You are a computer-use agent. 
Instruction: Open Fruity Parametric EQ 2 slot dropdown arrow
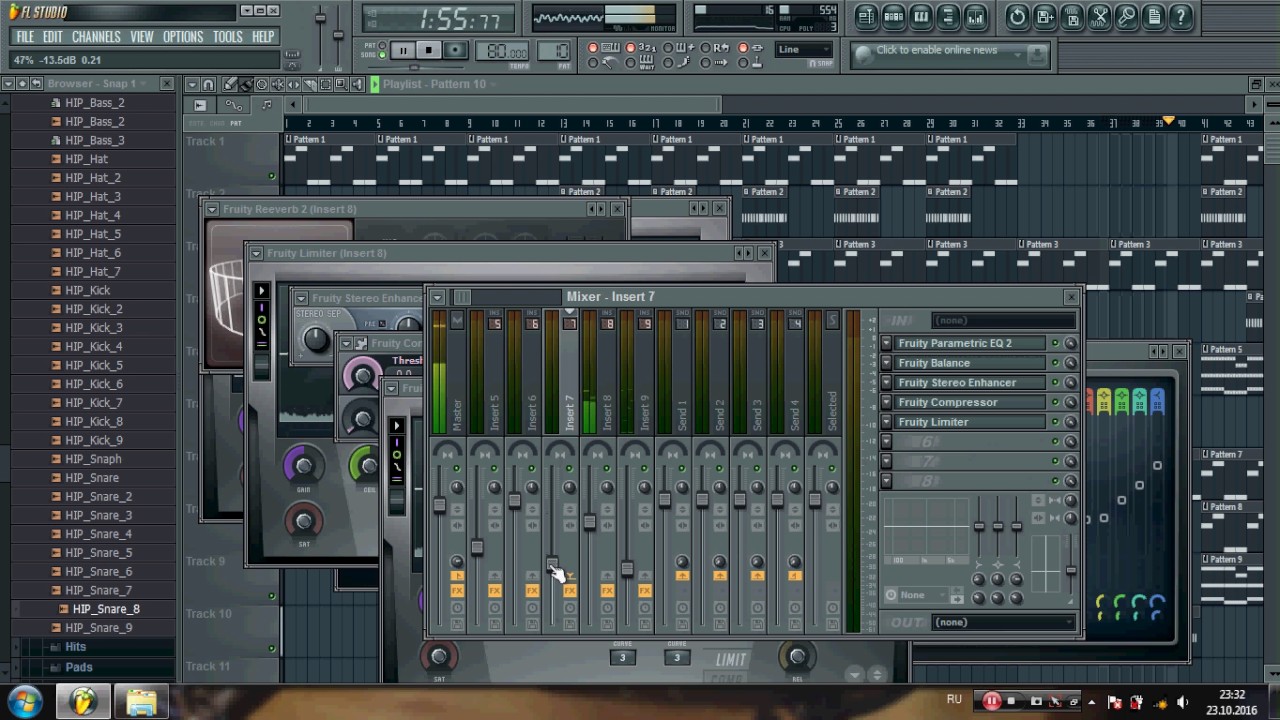click(x=886, y=343)
